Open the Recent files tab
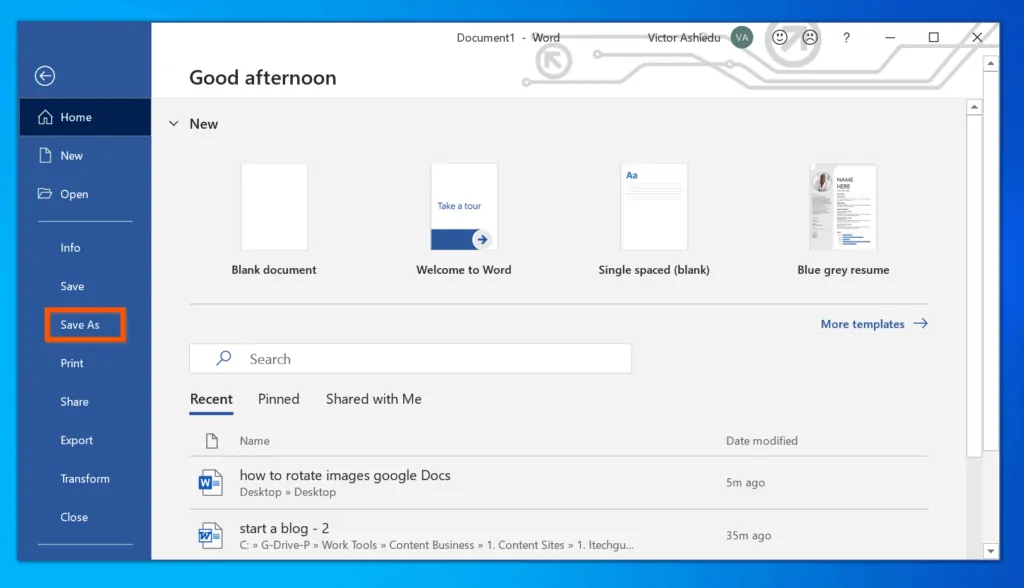 click(211, 399)
